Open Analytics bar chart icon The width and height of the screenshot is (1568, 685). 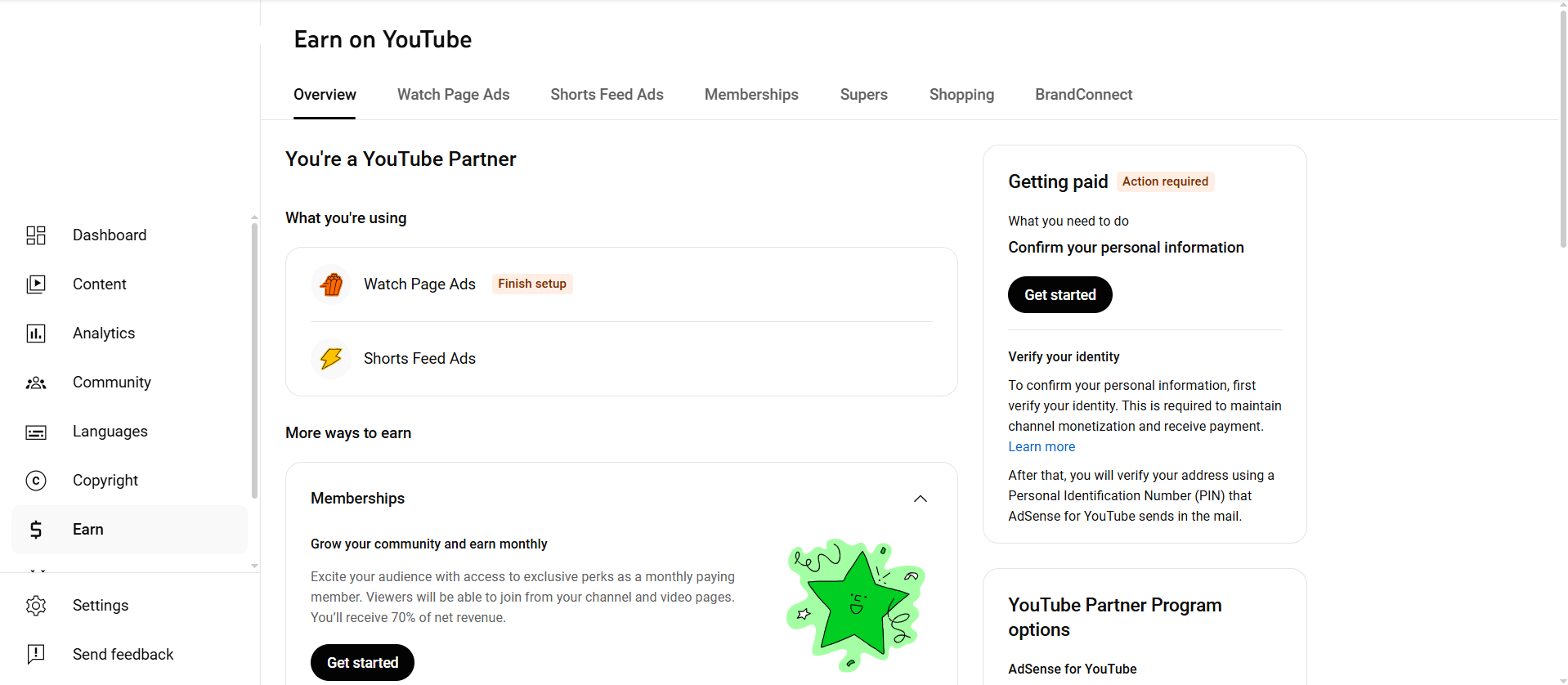pyautogui.click(x=36, y=334)
